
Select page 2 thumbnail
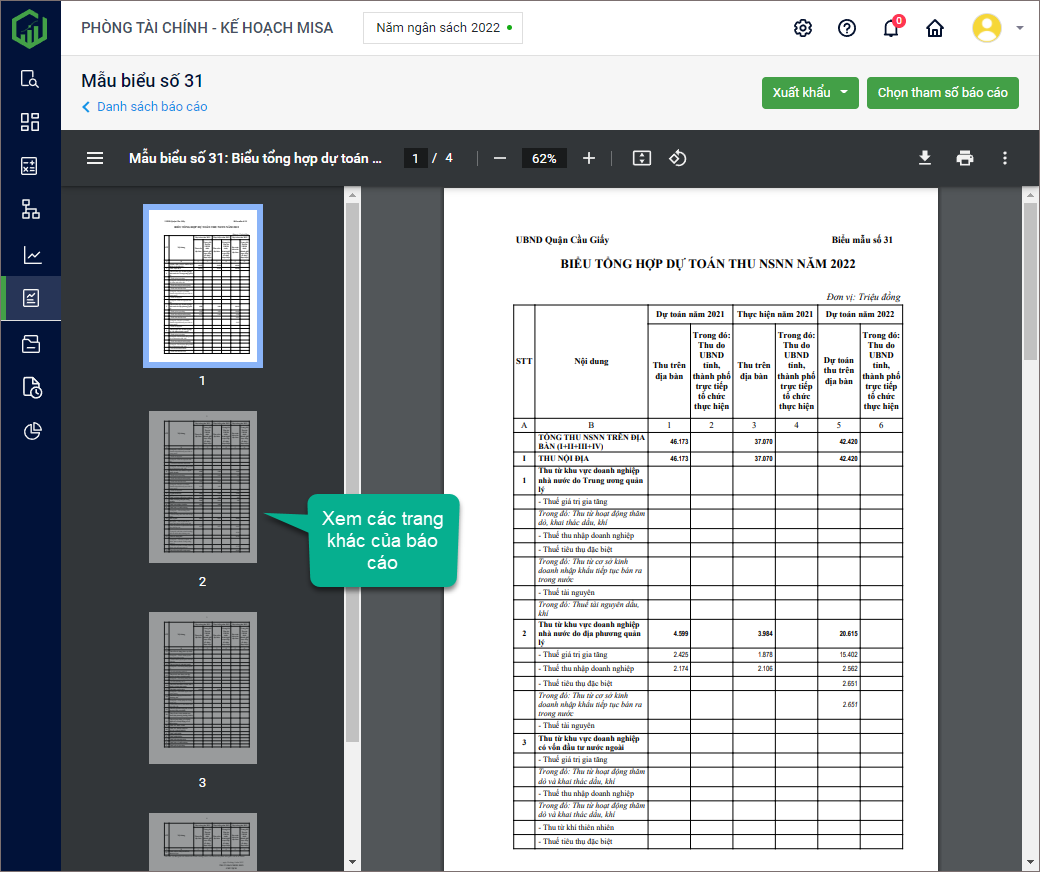click(x=203, y=487)
